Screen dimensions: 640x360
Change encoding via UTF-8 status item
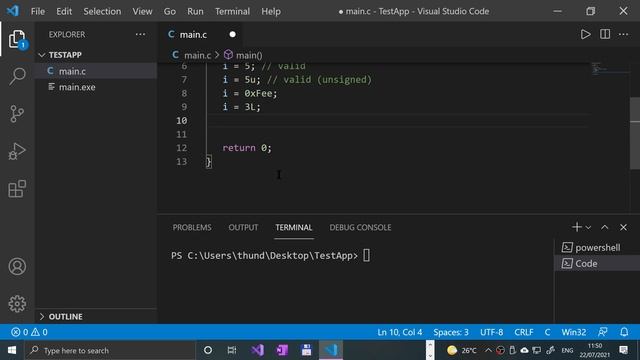[491, 332]
